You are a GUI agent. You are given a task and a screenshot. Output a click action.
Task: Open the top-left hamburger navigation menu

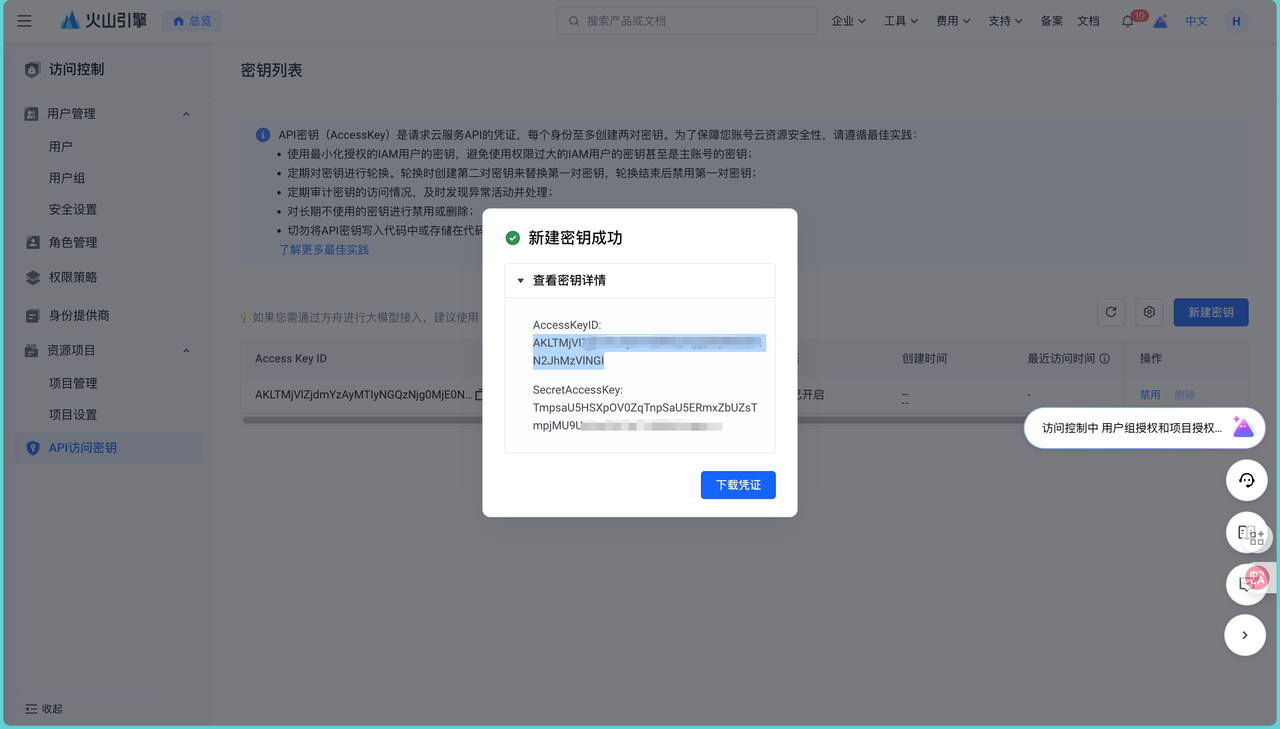(24, 20)
